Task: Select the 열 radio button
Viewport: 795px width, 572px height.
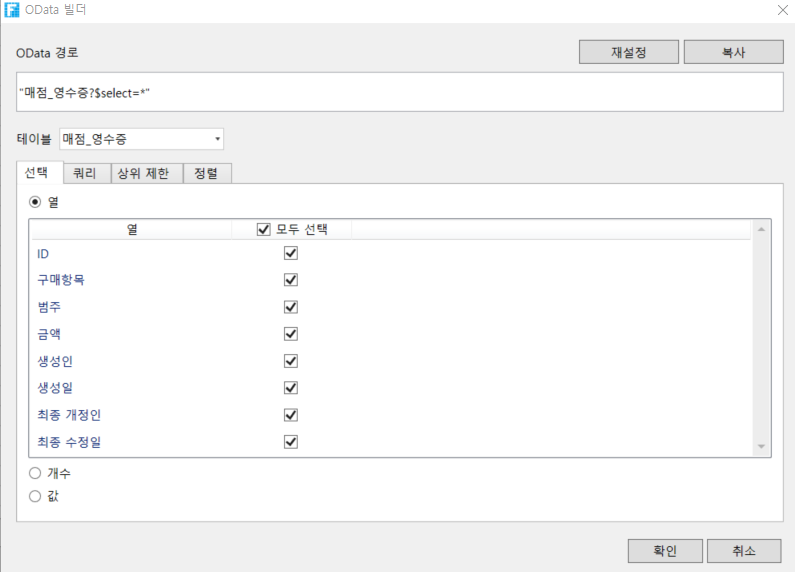Action: click(35, 201)
